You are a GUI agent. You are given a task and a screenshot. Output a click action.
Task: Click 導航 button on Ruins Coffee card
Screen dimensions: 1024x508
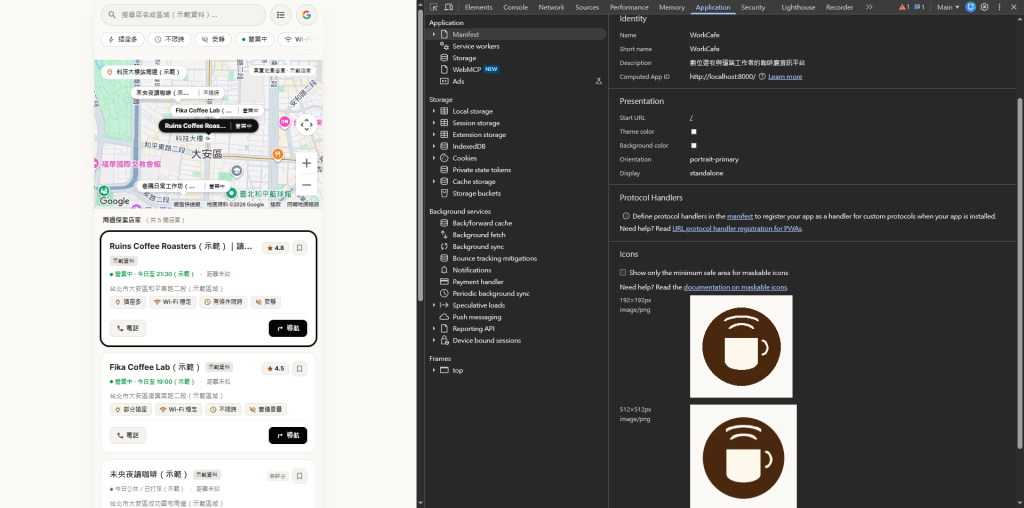tap(288, 328)
